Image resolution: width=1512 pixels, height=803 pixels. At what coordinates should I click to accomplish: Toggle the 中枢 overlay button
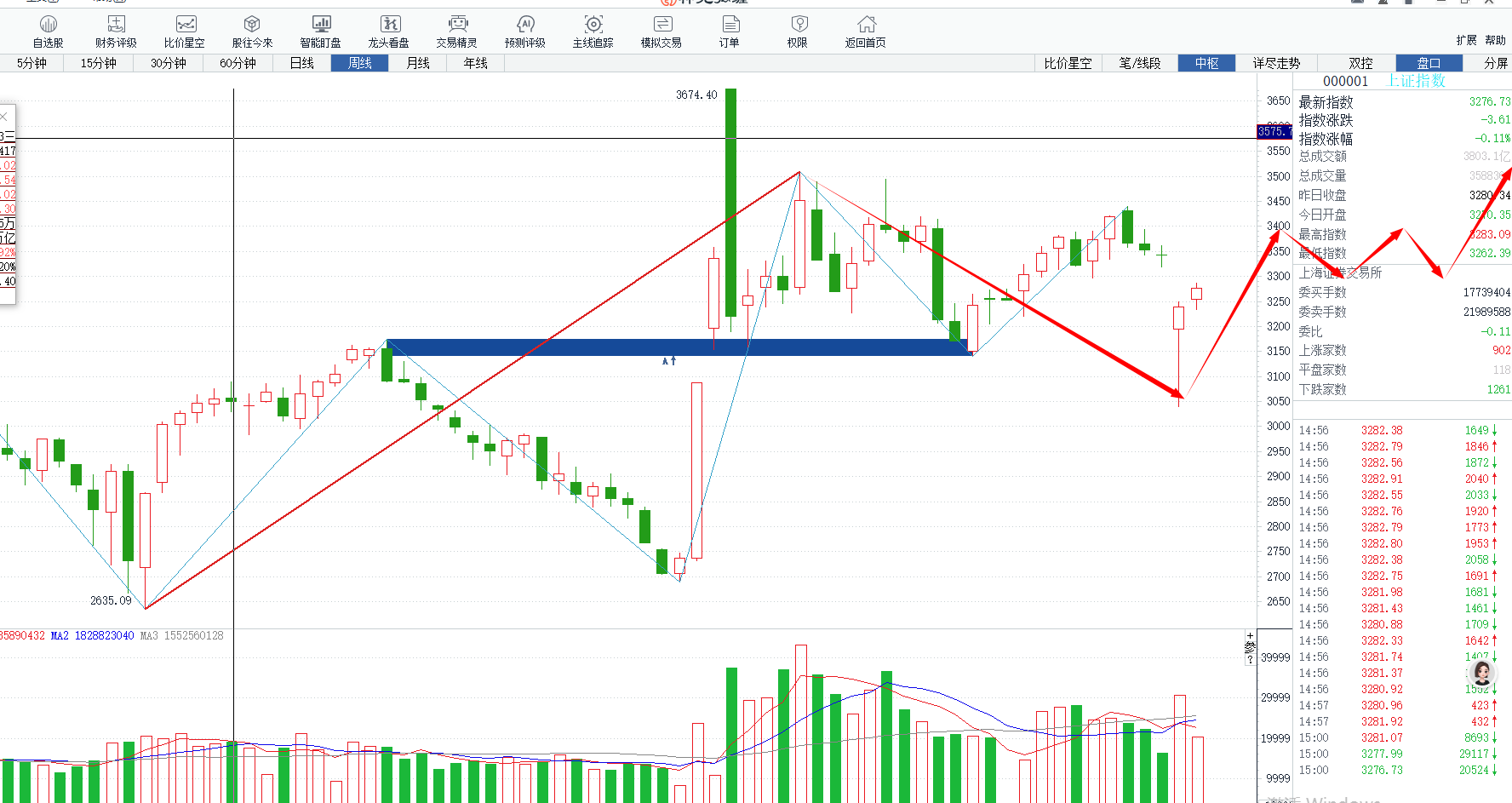pos(1206,63)
